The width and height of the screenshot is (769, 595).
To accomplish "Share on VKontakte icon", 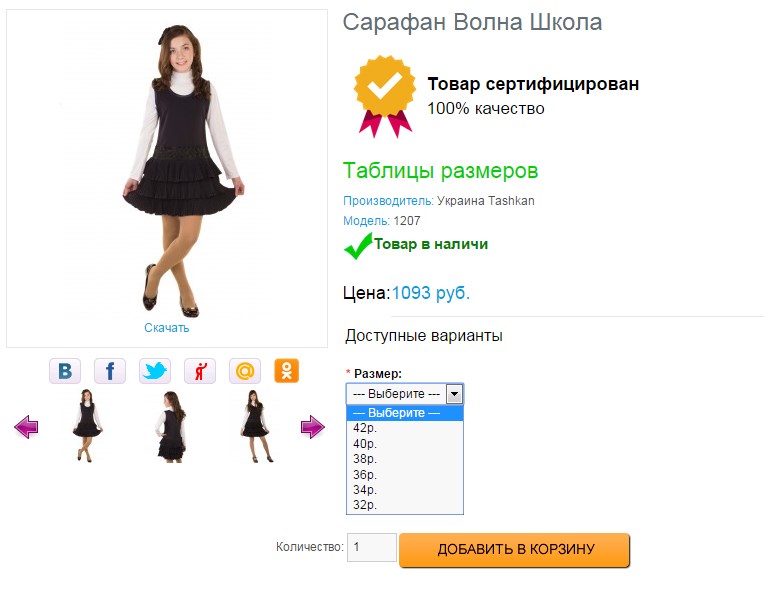I will pyautogui.click(x=65, y=371).
